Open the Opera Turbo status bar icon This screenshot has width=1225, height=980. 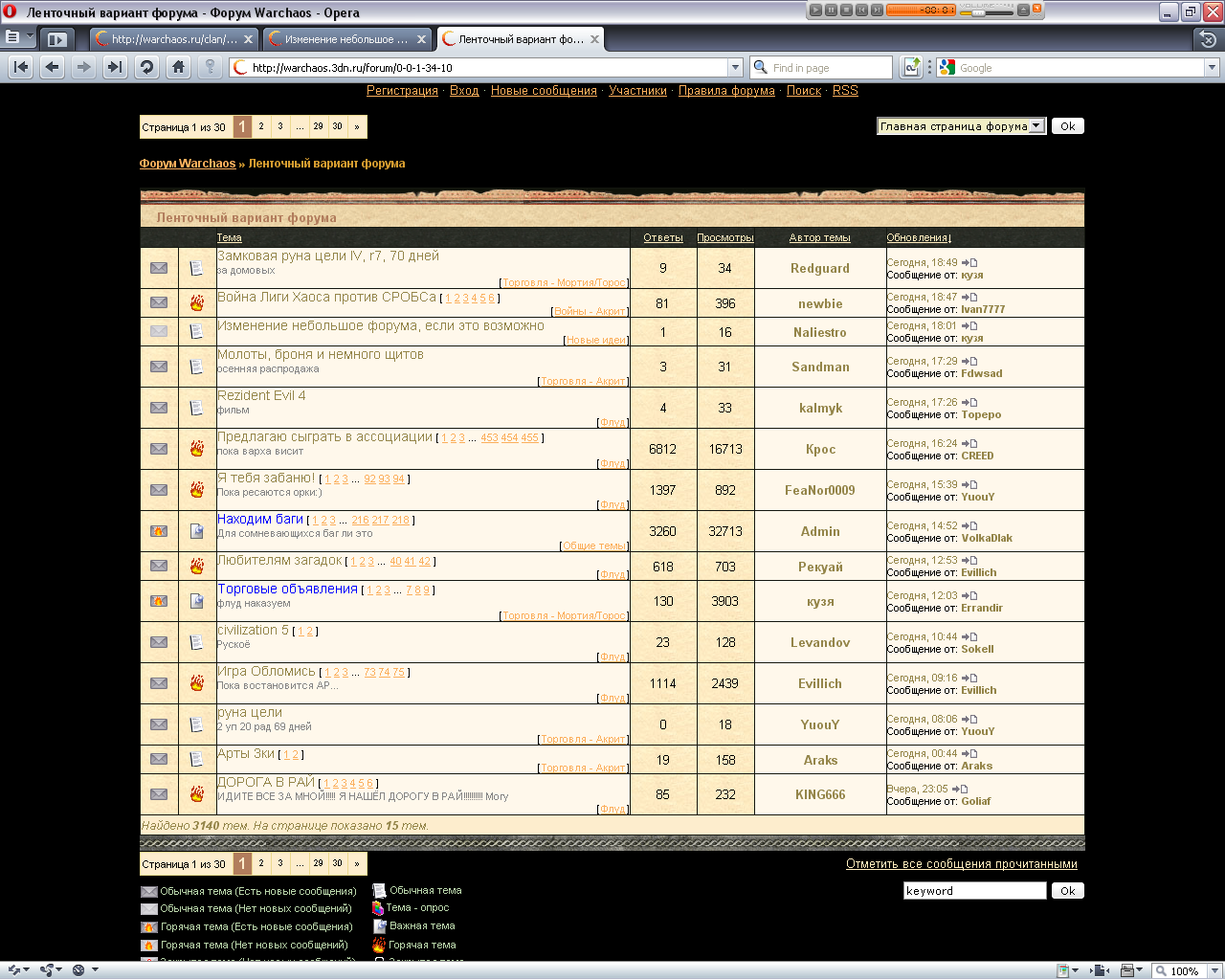click(78, 970)
